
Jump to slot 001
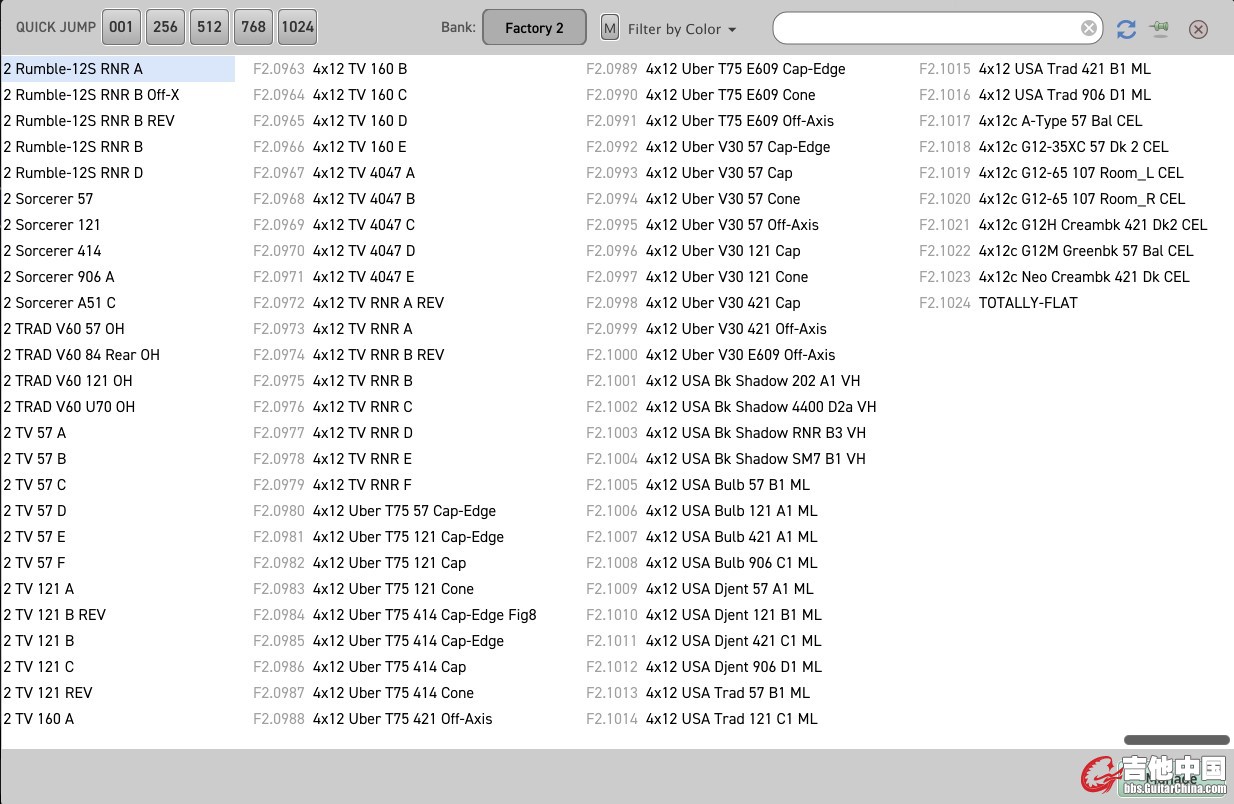click(121, 27)
